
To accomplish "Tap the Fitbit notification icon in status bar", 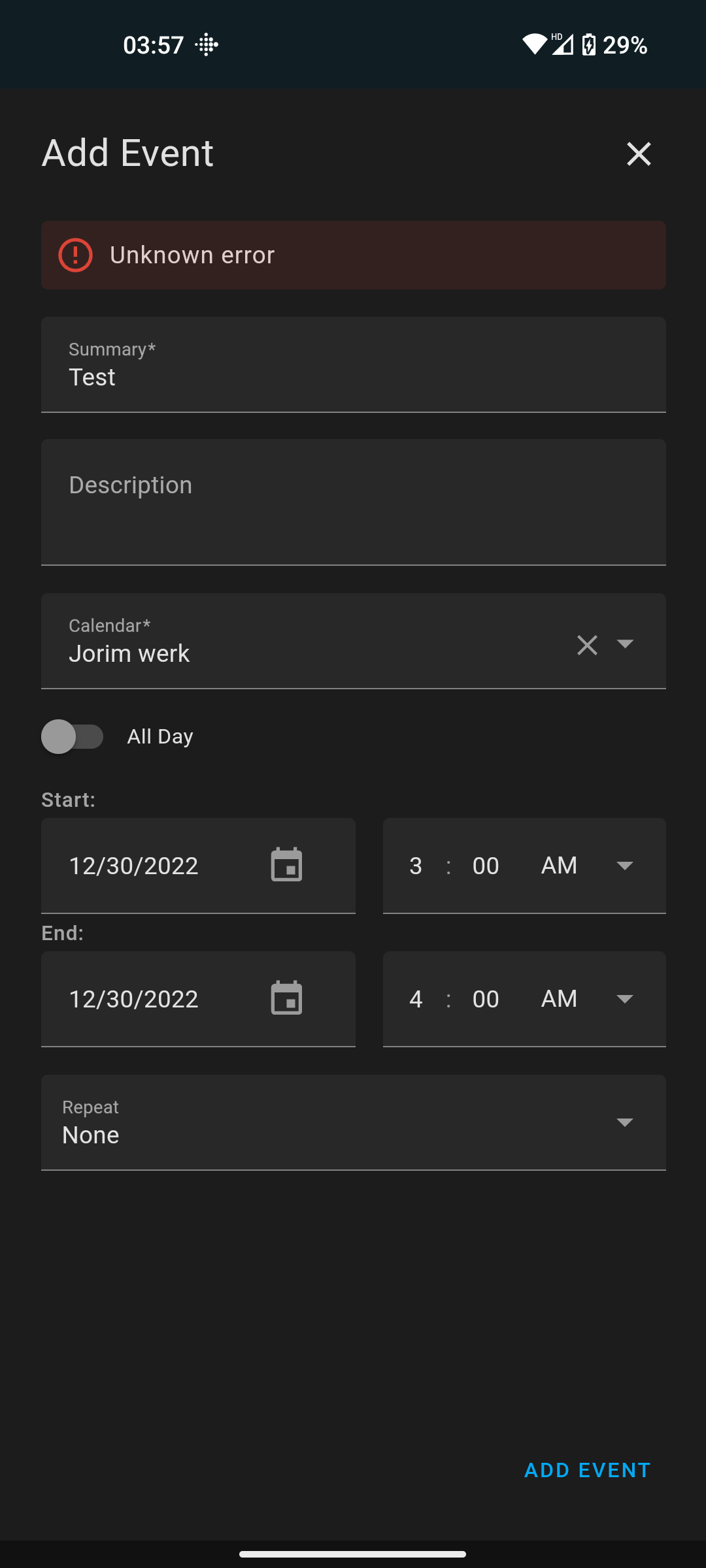I will point(207,44).
